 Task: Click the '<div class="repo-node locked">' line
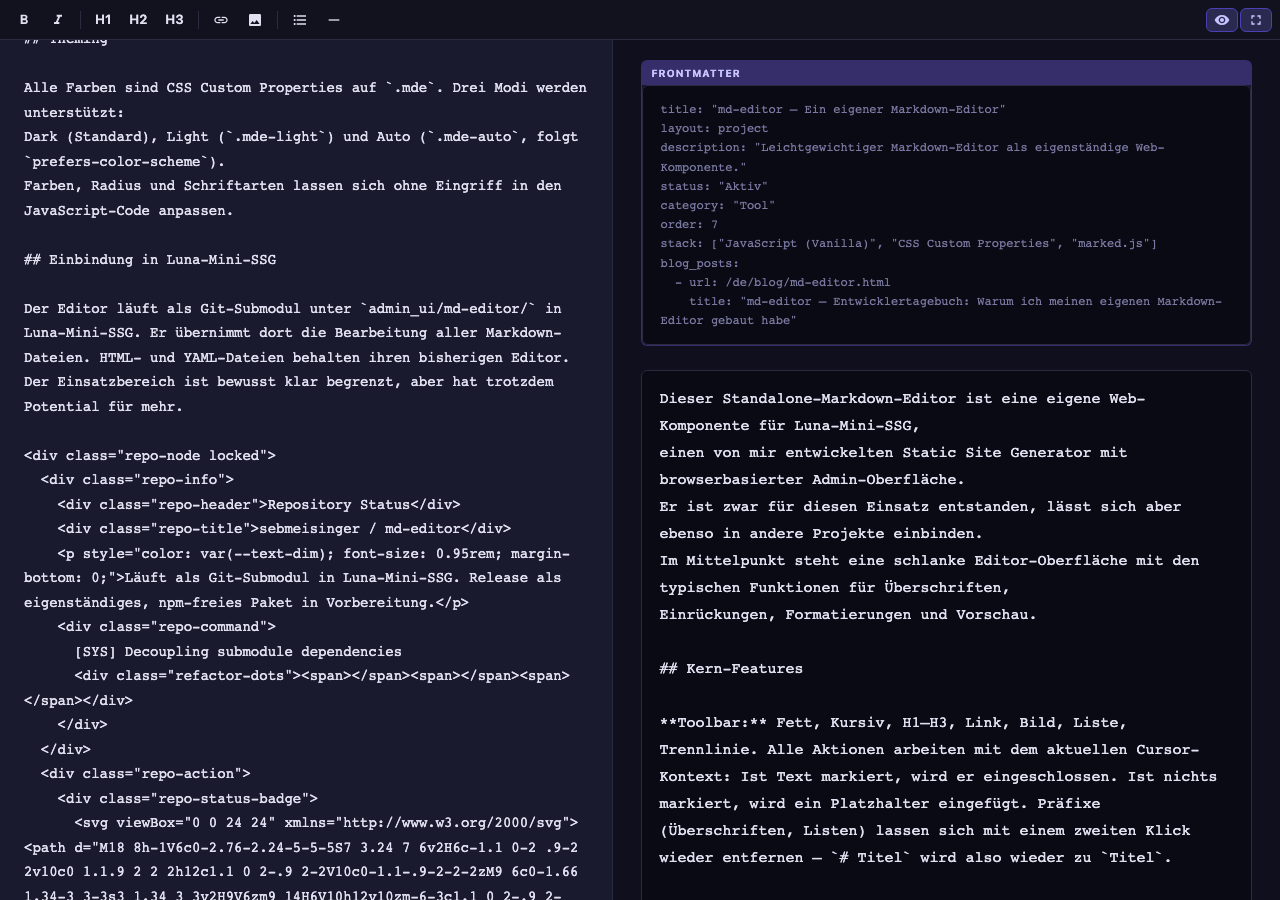(x=150, y=456)
